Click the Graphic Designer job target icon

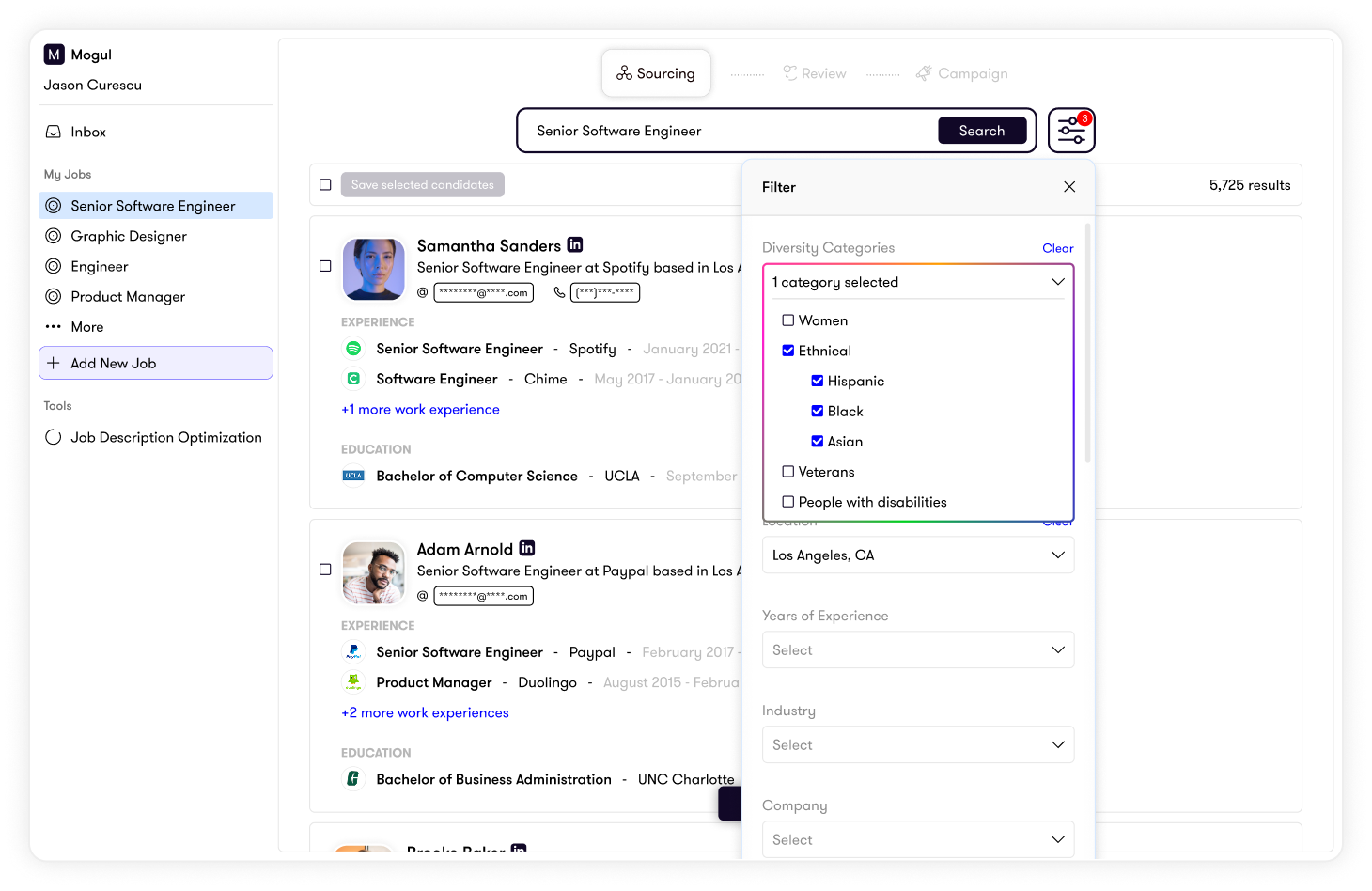54,236
